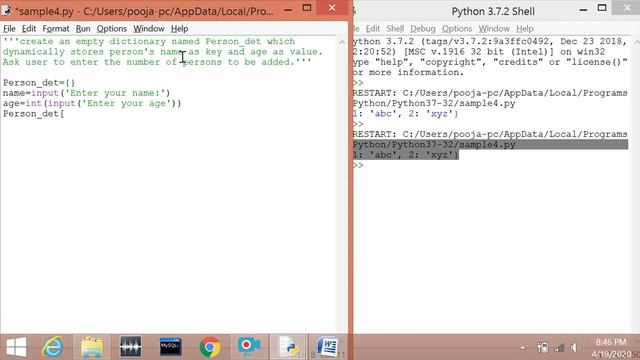This screenshot has height=360, width=640.
Task: Open Help menu in Python Shell window
Action: tap(524, 29)
